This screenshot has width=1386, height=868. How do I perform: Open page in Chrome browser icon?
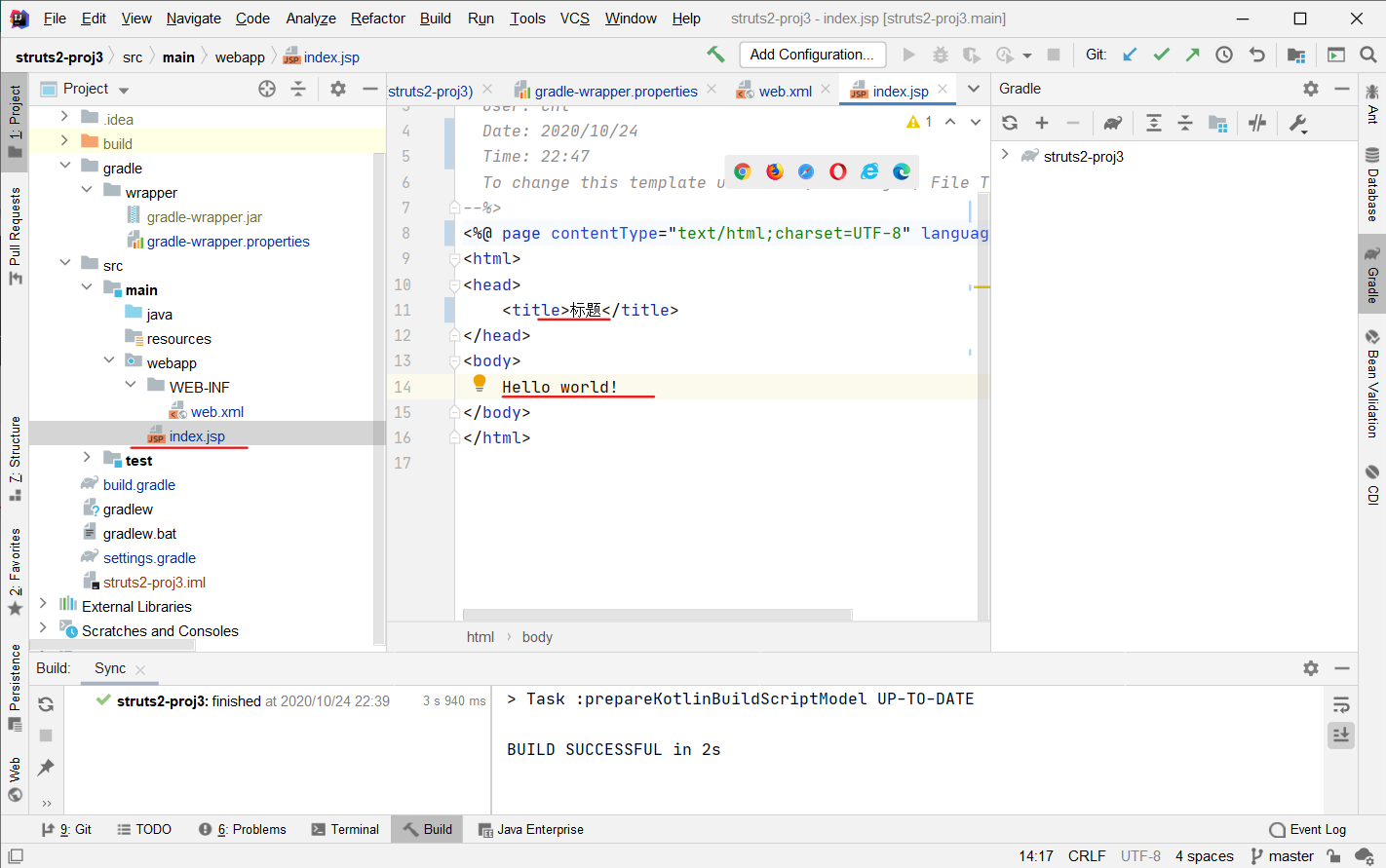[x=743, y=171]
